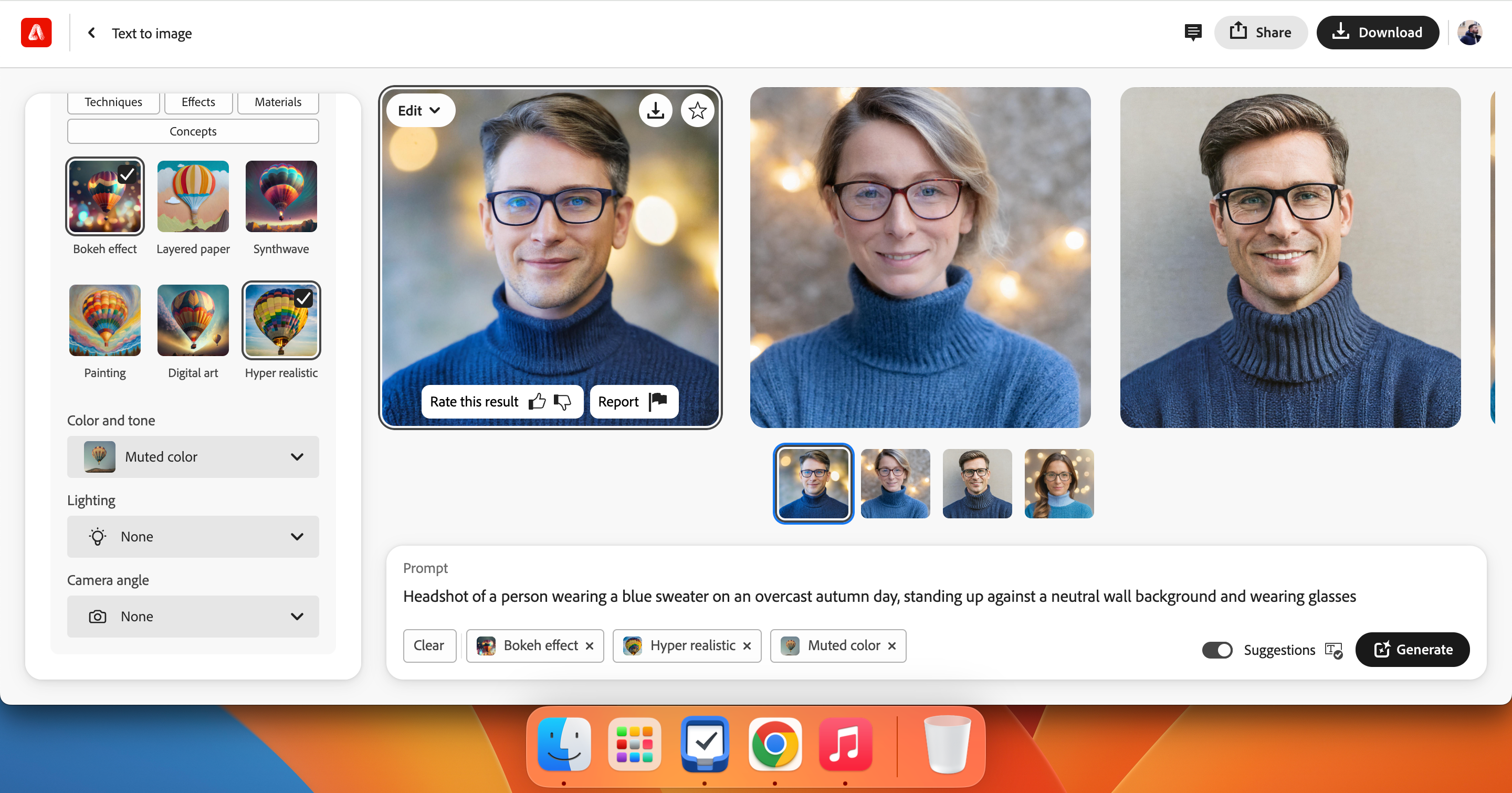Uncheck the Bokeh effect style

(105, 196)
